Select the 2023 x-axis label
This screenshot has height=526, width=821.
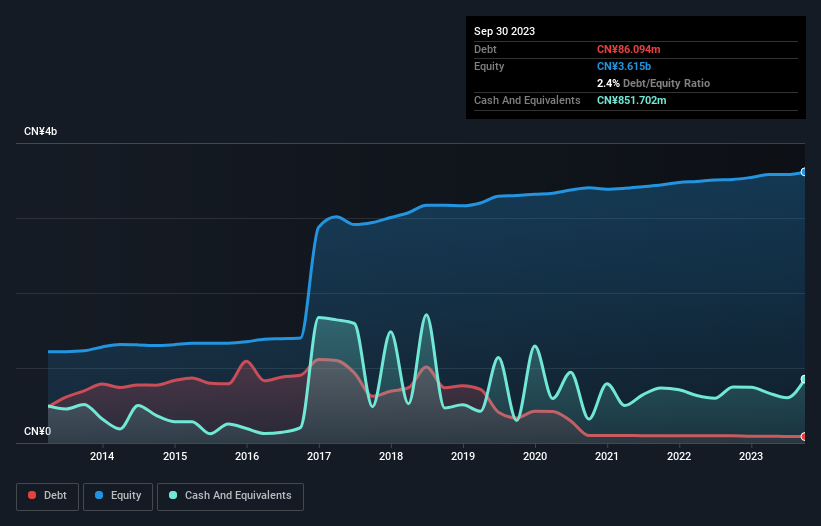coord(751,456)
